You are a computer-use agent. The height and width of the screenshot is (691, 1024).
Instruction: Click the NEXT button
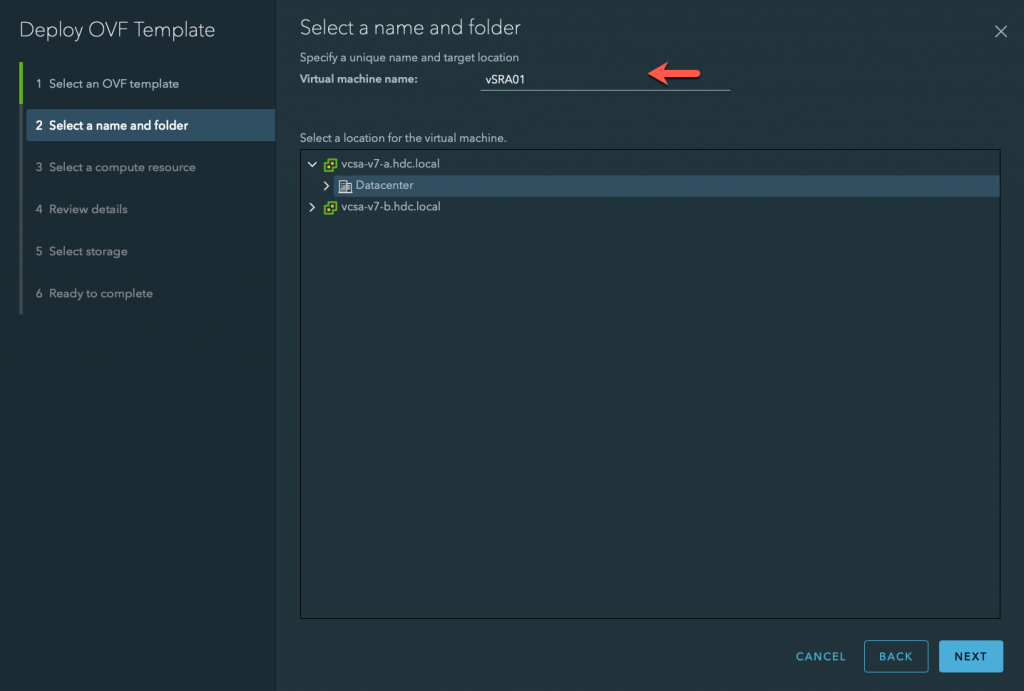click(970, 656)
